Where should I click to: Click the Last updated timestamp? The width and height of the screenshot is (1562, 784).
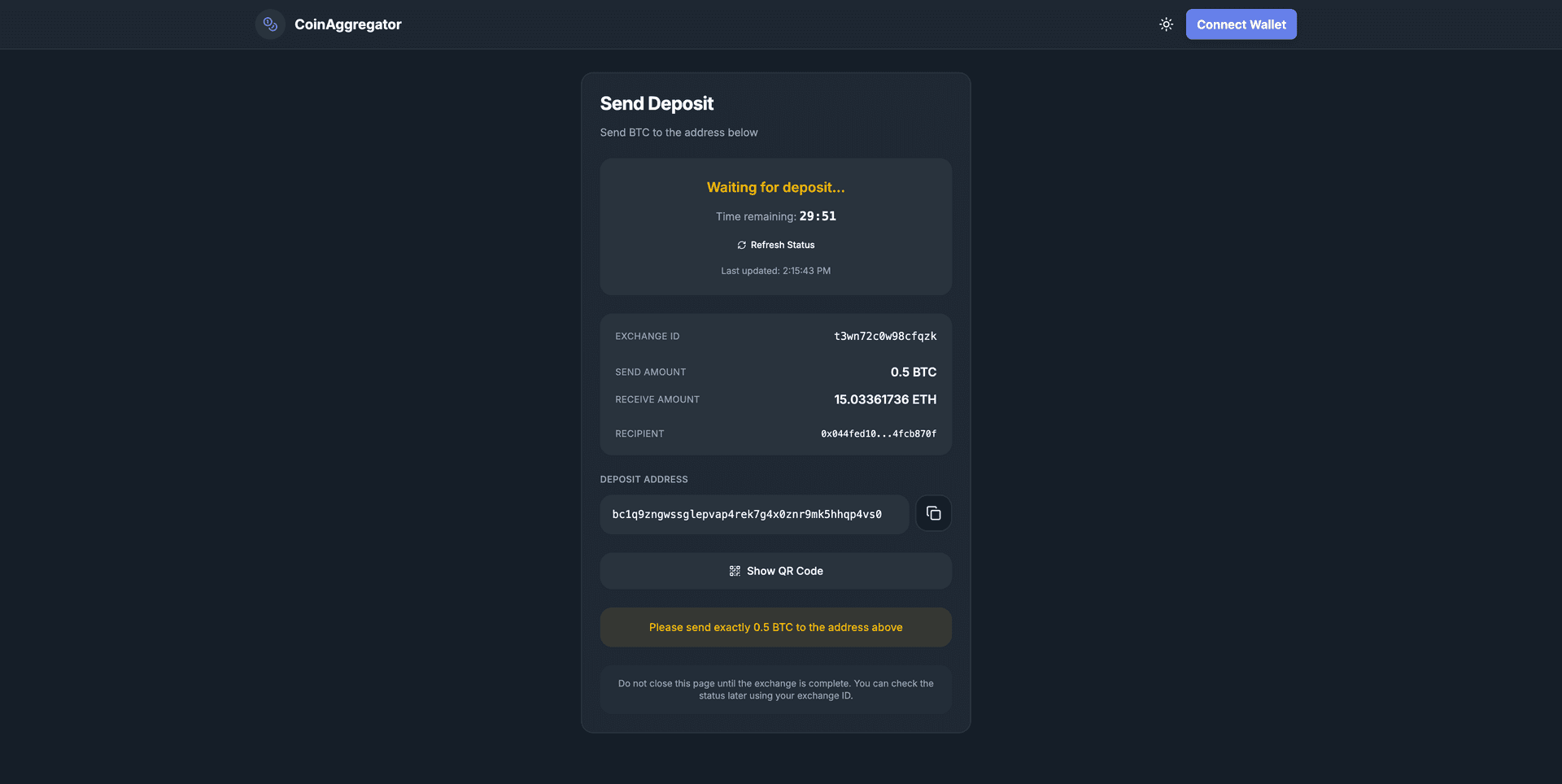click(x=775, y=271)
